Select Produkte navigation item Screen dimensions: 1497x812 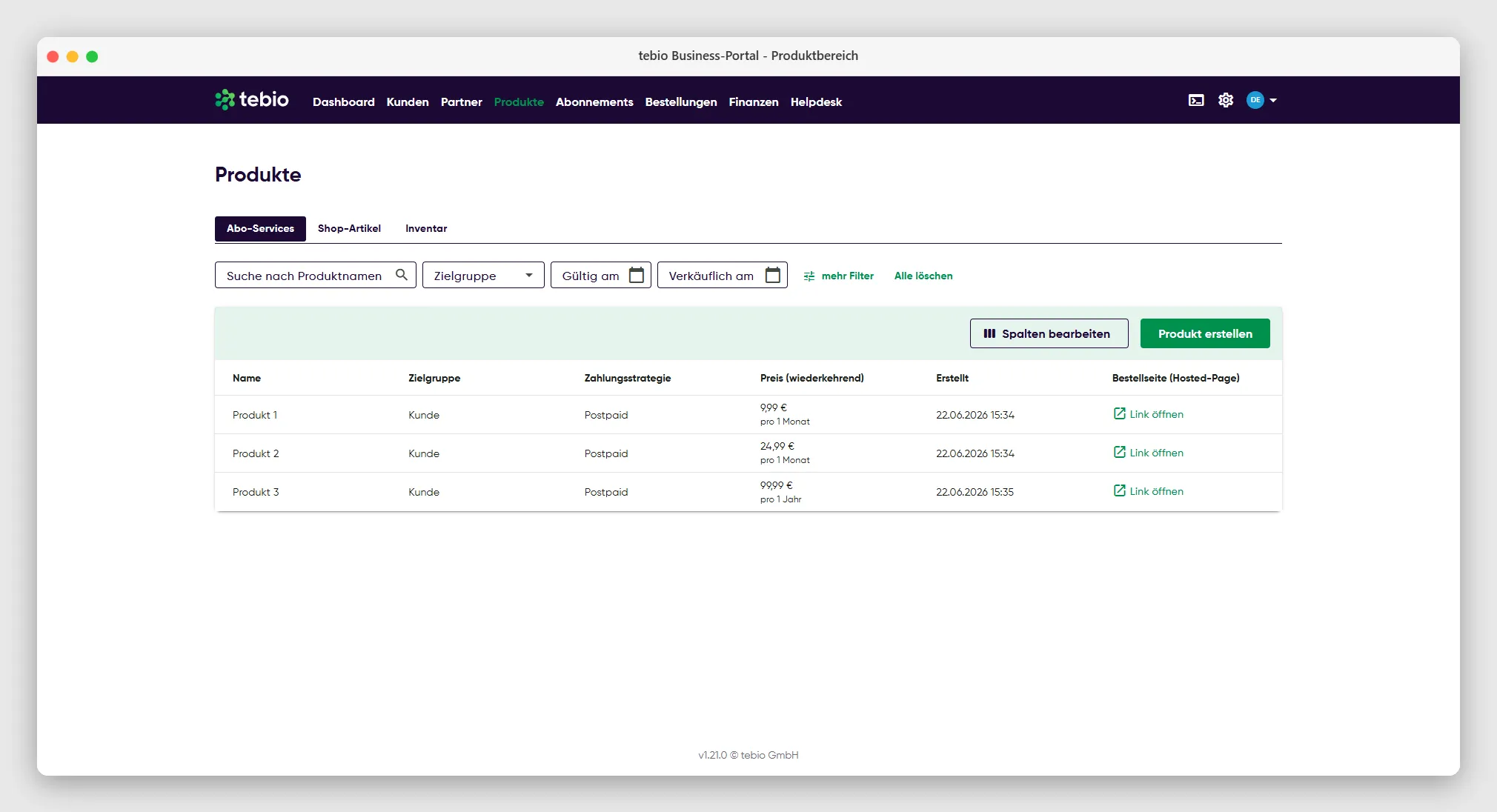click(x=519, y=101)
